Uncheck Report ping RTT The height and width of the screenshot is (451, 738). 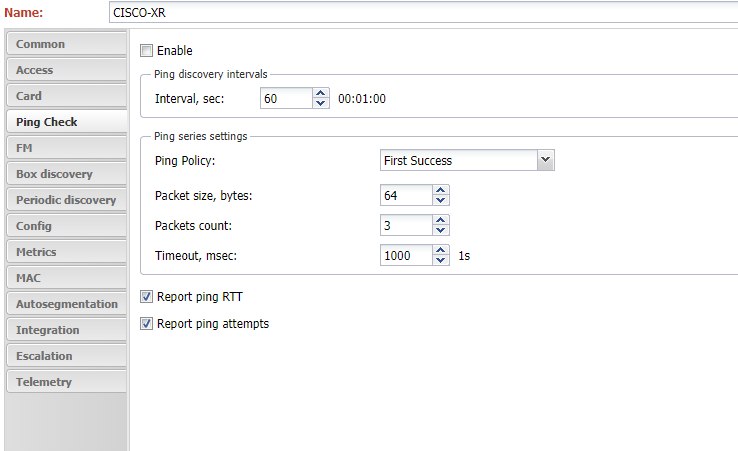point(146,297)
